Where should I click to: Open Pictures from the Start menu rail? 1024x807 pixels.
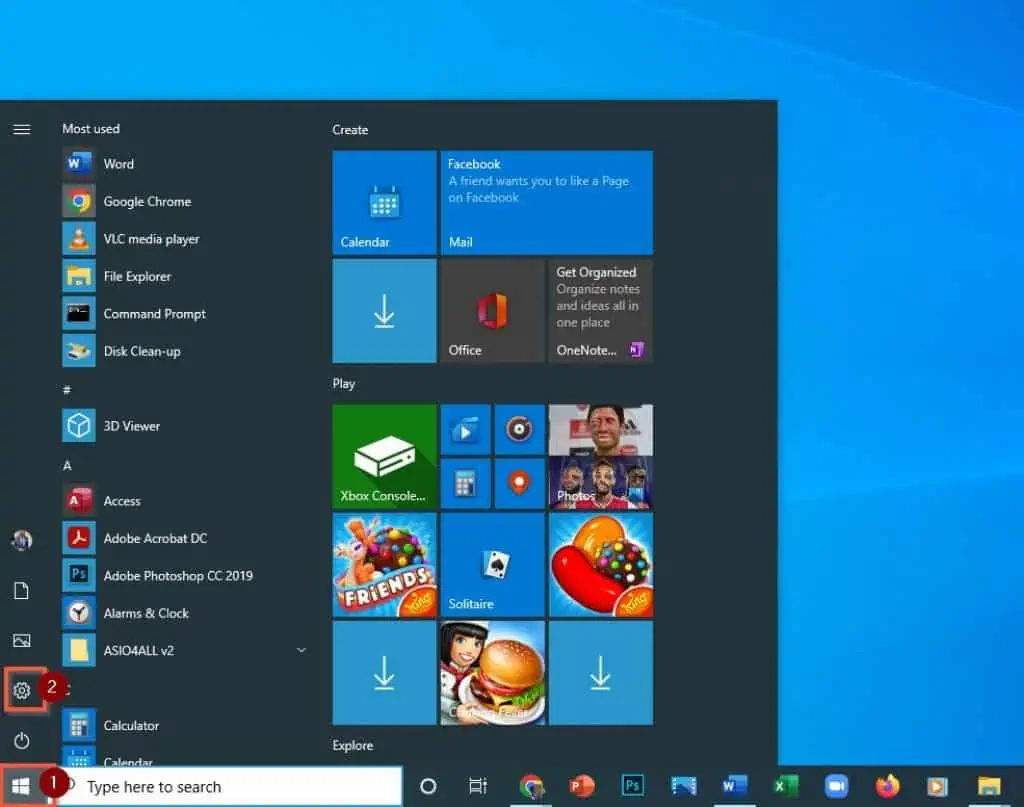(x=22, y=641)
